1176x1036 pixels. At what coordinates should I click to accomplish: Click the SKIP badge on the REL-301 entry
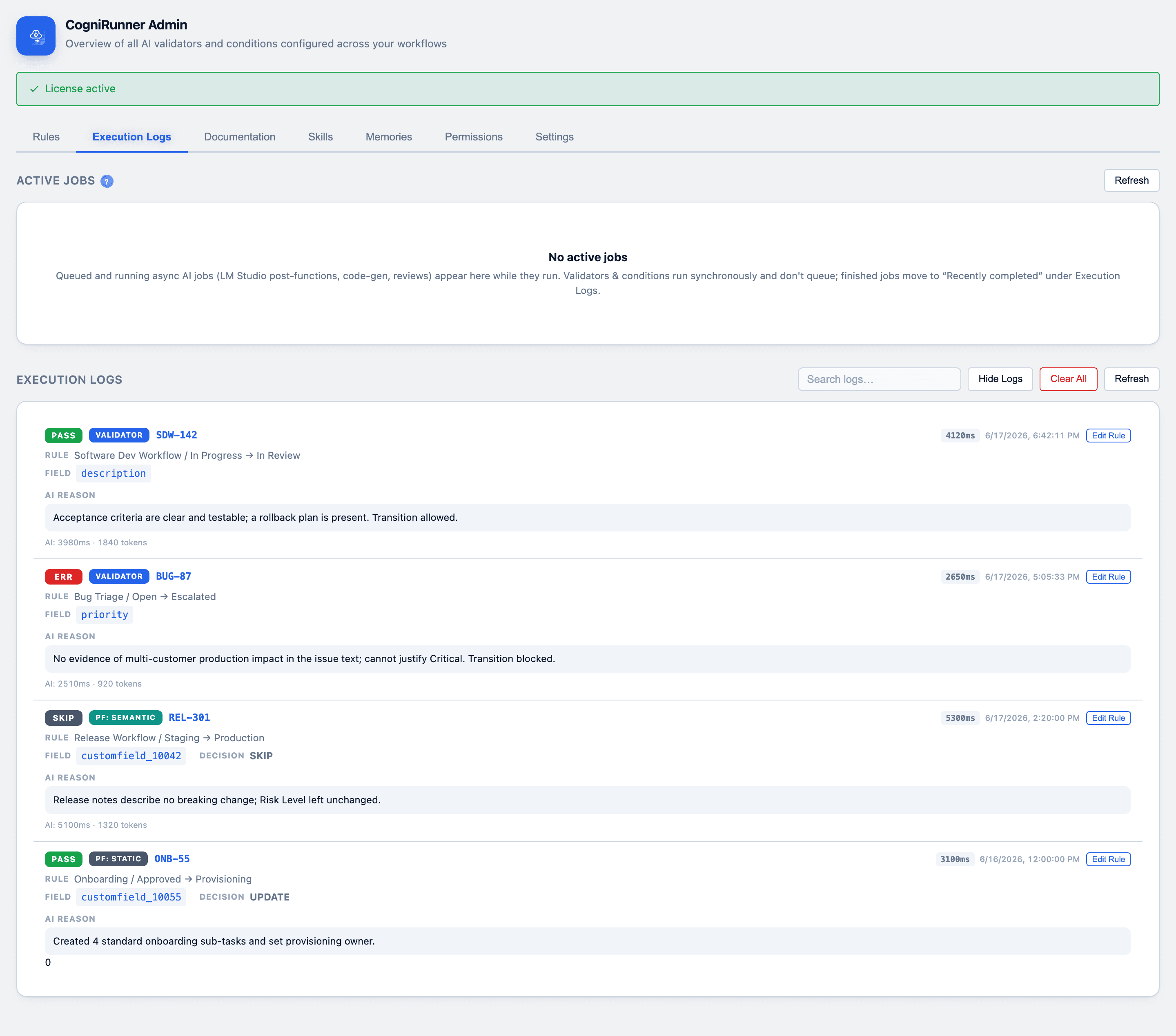click(x=63, y=718)
